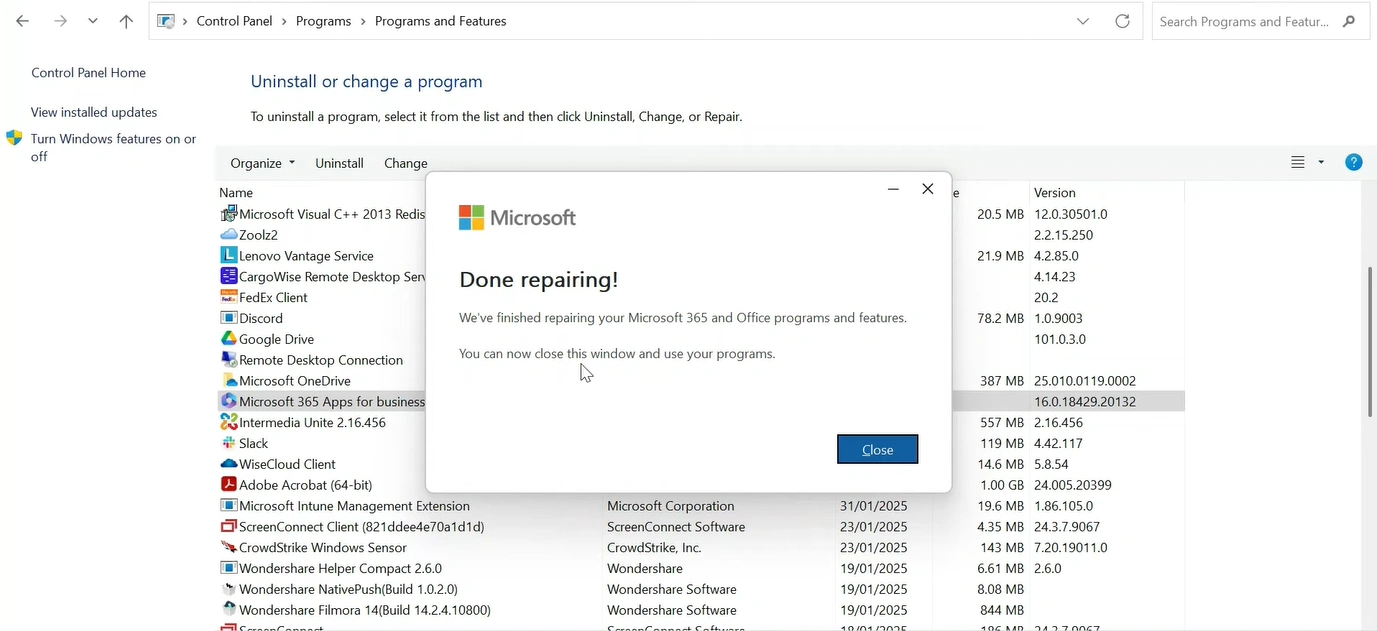Click the Google Drive icon in list

coord(228,339)
